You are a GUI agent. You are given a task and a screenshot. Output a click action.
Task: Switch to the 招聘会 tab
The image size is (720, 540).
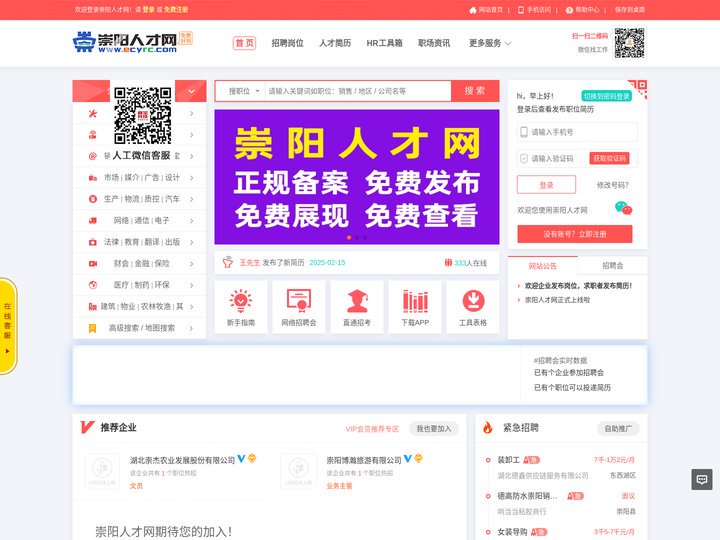pyautogui.click(x=613, y=265)
